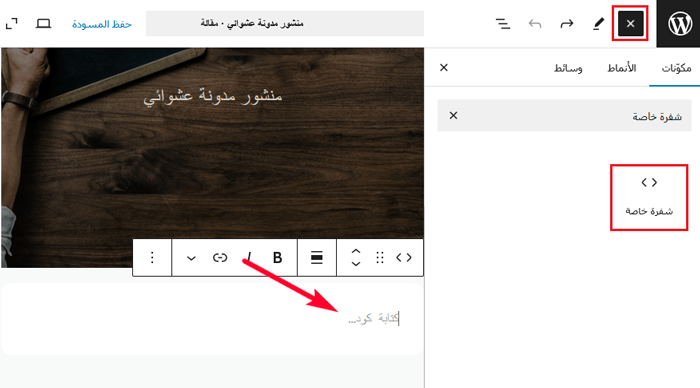This screenshot has height=388, width=700.
Task: Click the WordPress logo button
Action: coord(679,24)
